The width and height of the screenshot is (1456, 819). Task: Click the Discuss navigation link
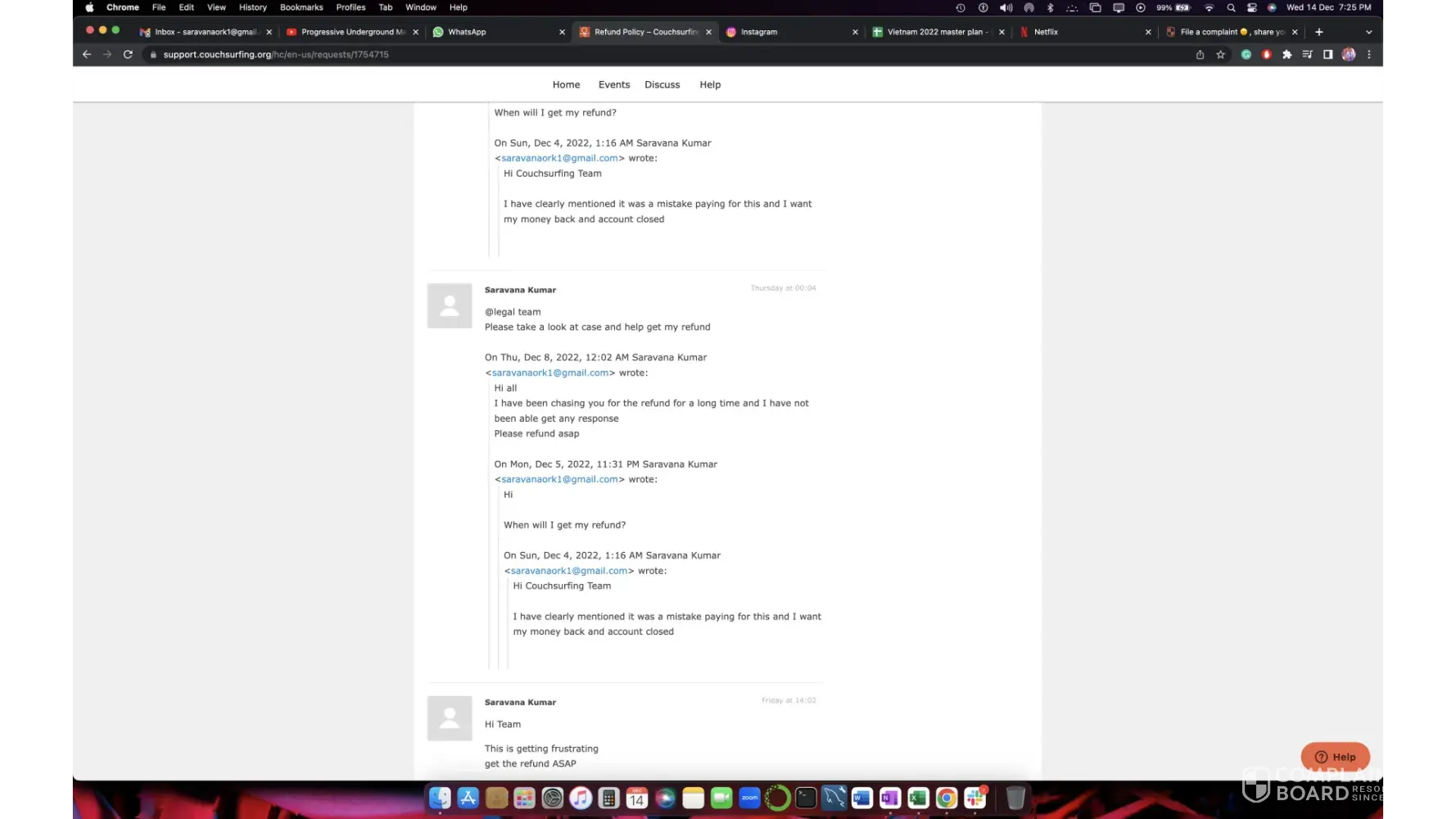[662, 85]
